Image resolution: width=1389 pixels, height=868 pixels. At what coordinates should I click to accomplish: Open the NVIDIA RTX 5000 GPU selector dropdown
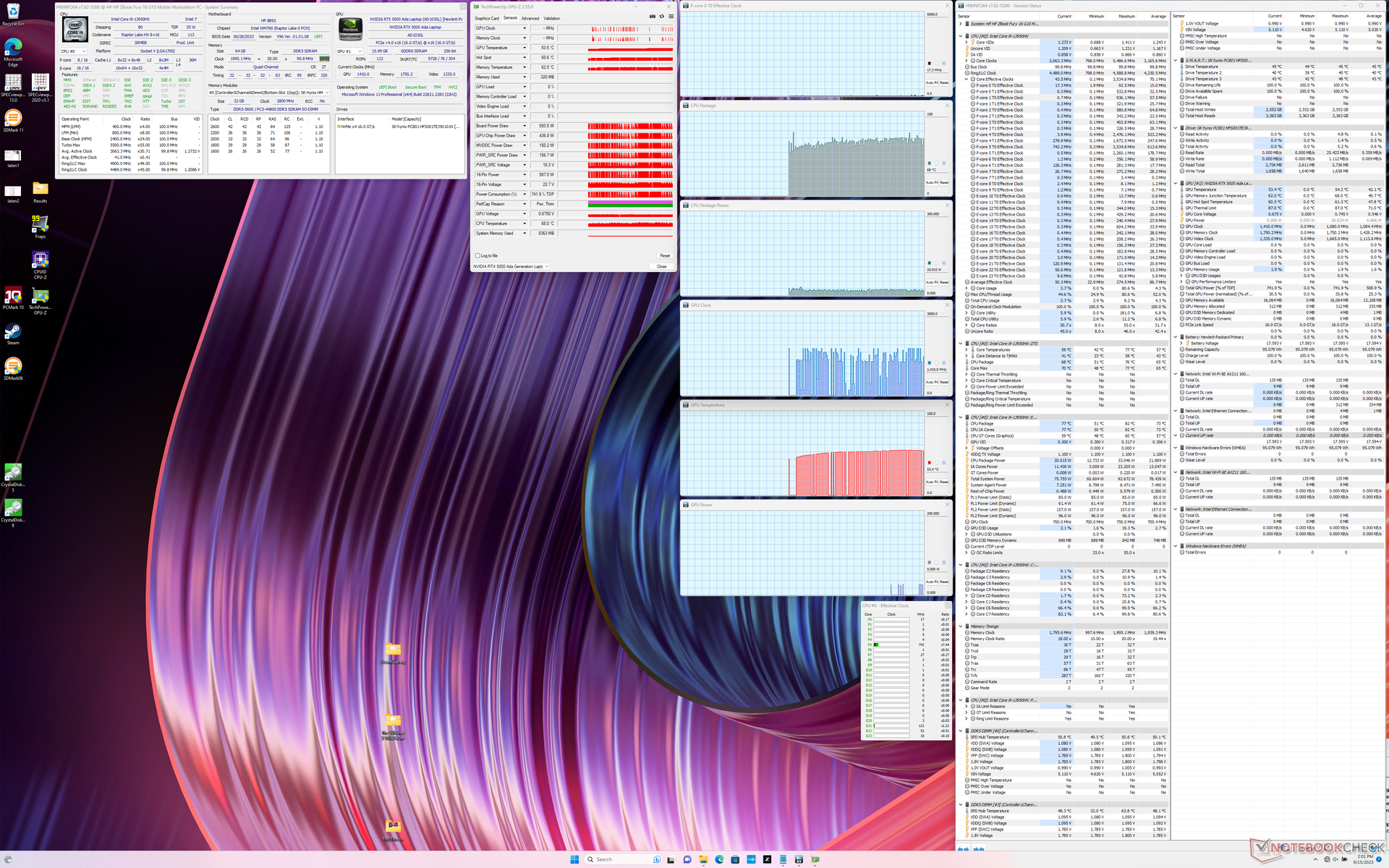(511, 266)
